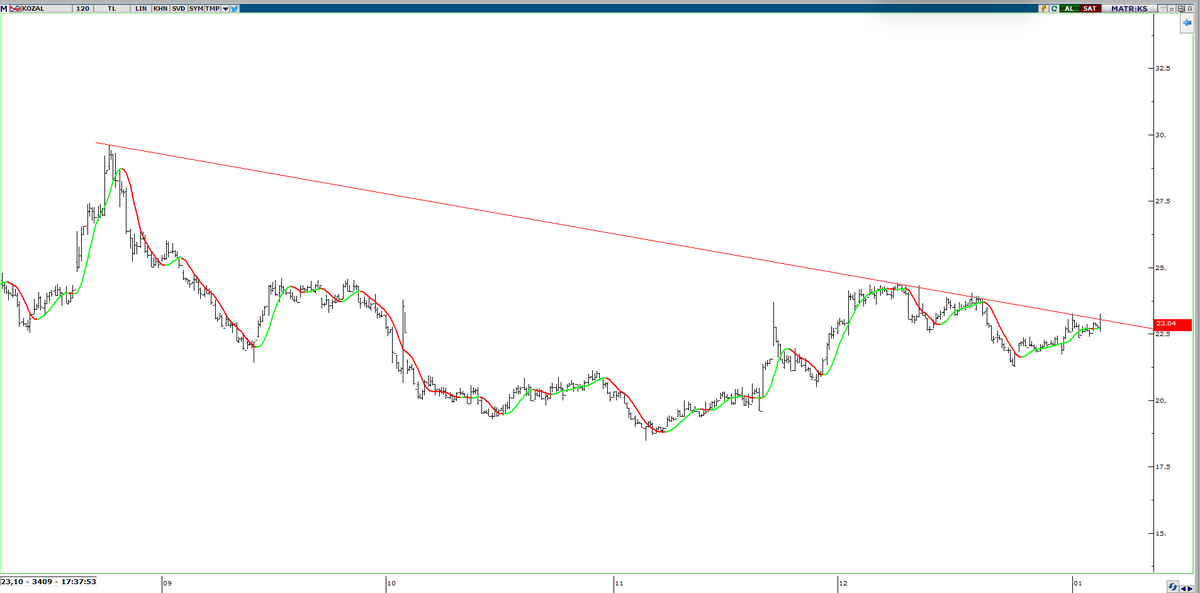
Task: Click the KOZAL symbol flag icon
Action: (14, 6)
